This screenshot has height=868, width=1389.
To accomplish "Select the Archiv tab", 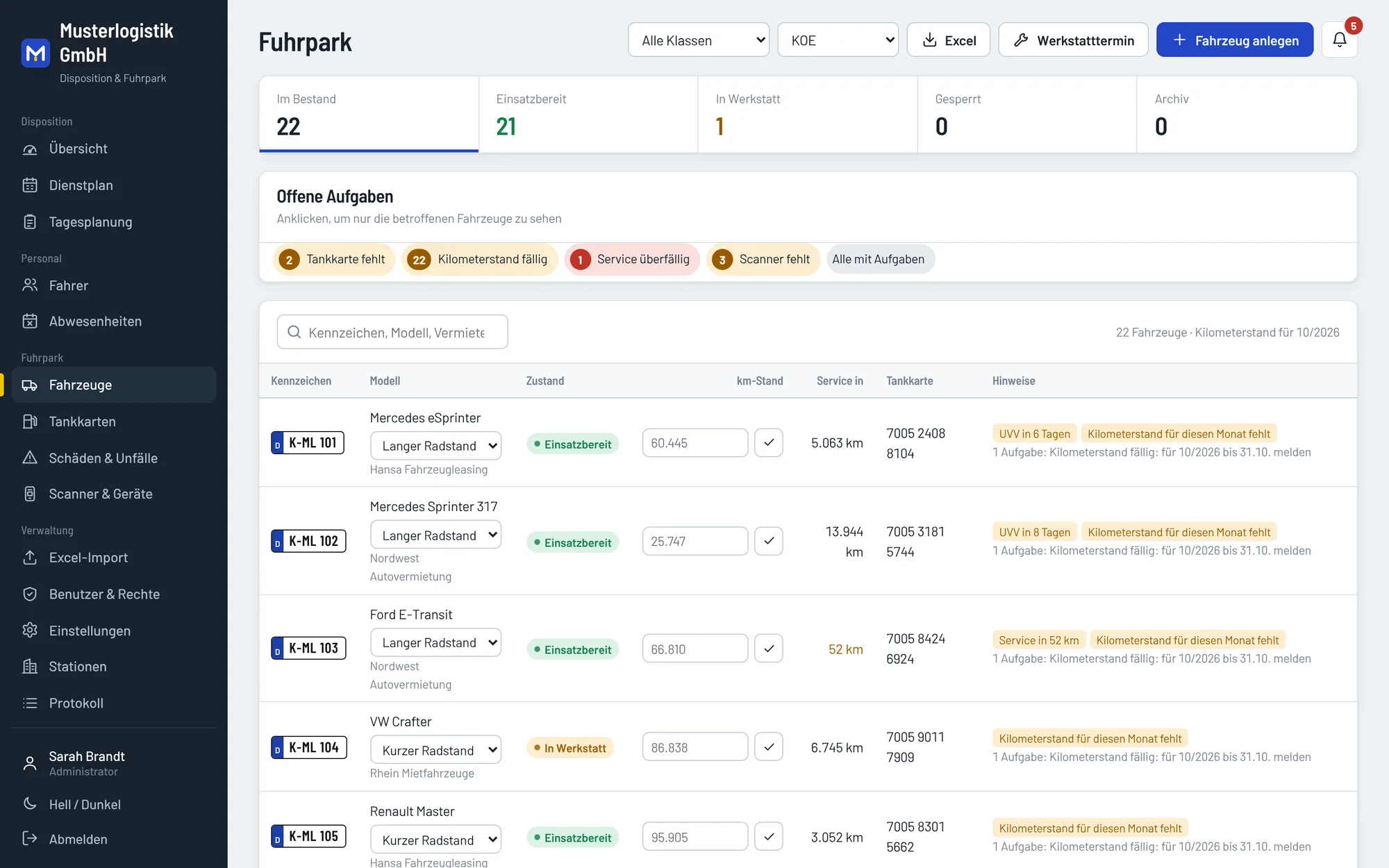I will coord(1247,115).
